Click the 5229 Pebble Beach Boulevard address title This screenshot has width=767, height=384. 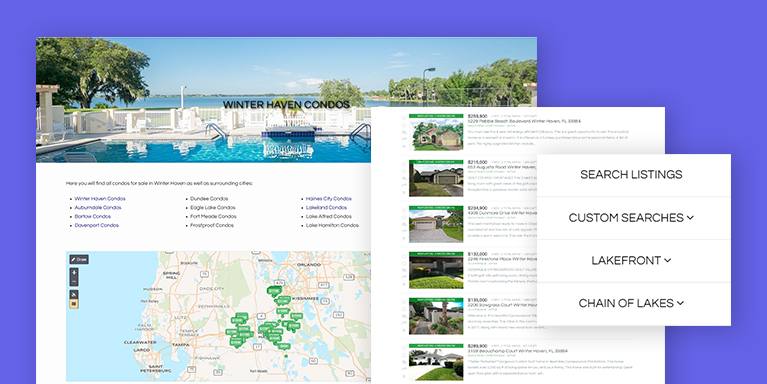tap(524, 121)
